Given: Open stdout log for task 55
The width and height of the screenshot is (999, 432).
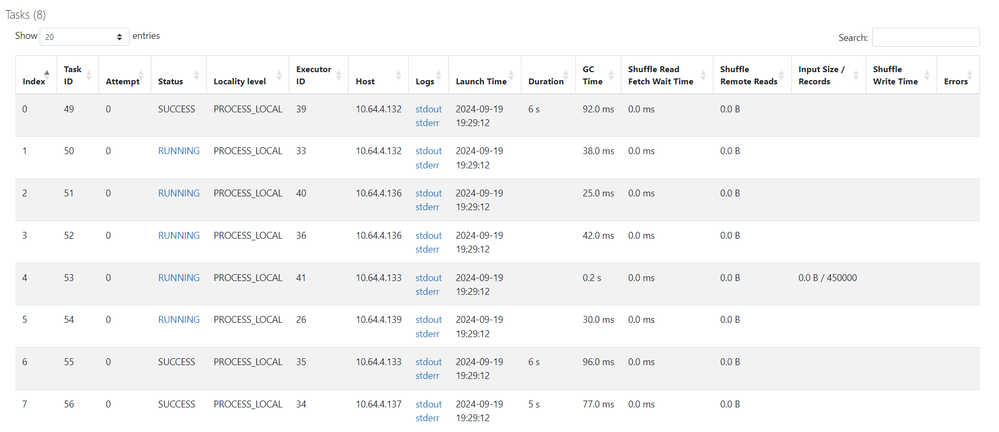Looking at the screenshot, I should (428, 362).
